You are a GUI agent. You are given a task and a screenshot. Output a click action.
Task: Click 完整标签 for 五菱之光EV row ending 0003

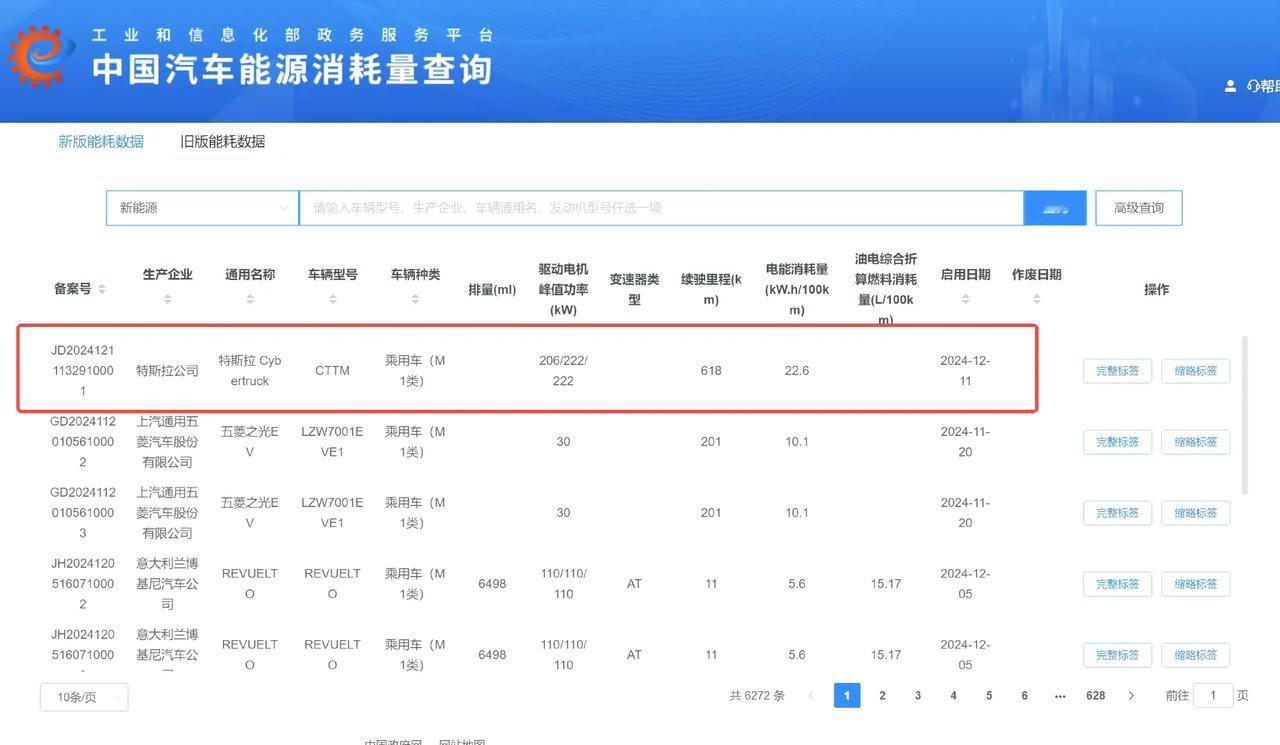coord(1117,513)
